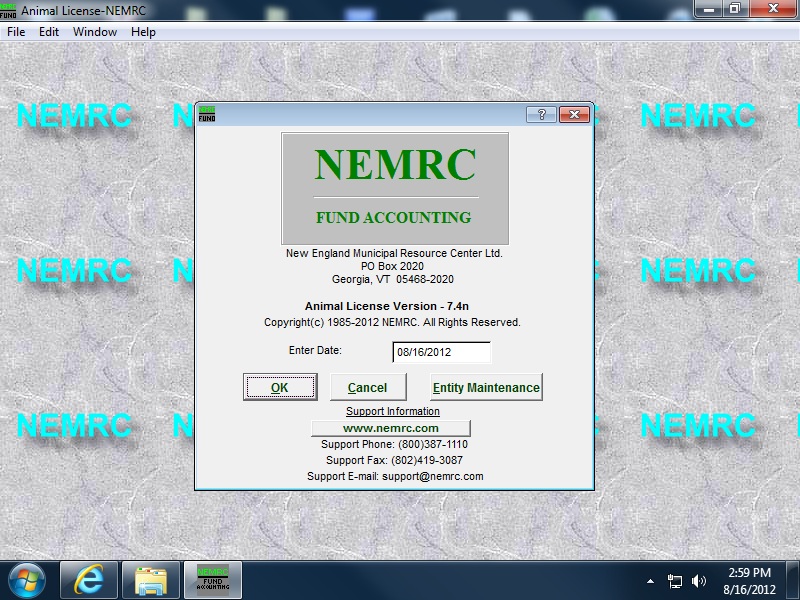Open the Edit menu
The width and height of the screenshot is (800, 600).
[x=49, y=32]
